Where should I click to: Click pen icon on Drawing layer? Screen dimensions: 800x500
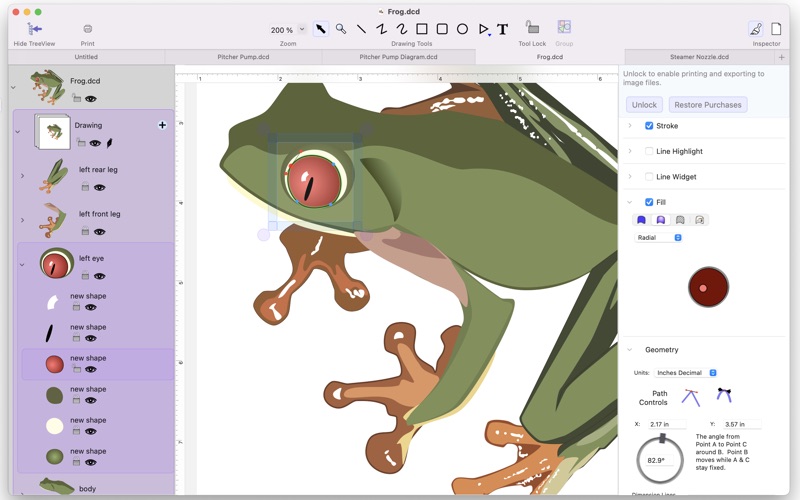pos(109,143)
